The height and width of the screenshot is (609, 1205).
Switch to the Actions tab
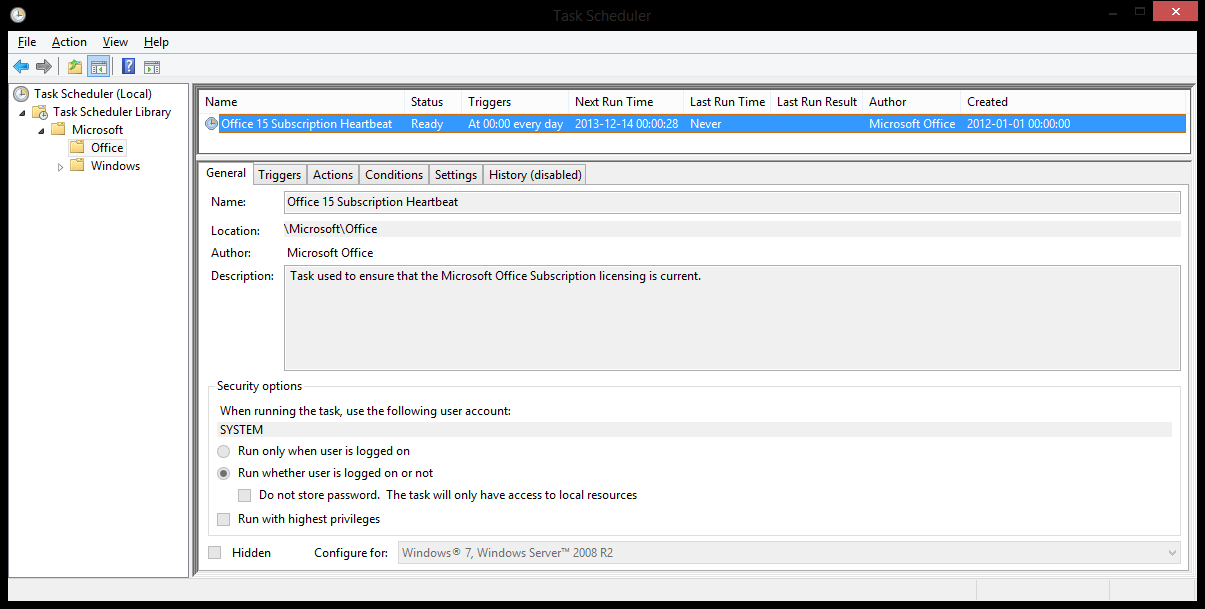[x=333, y=175]
